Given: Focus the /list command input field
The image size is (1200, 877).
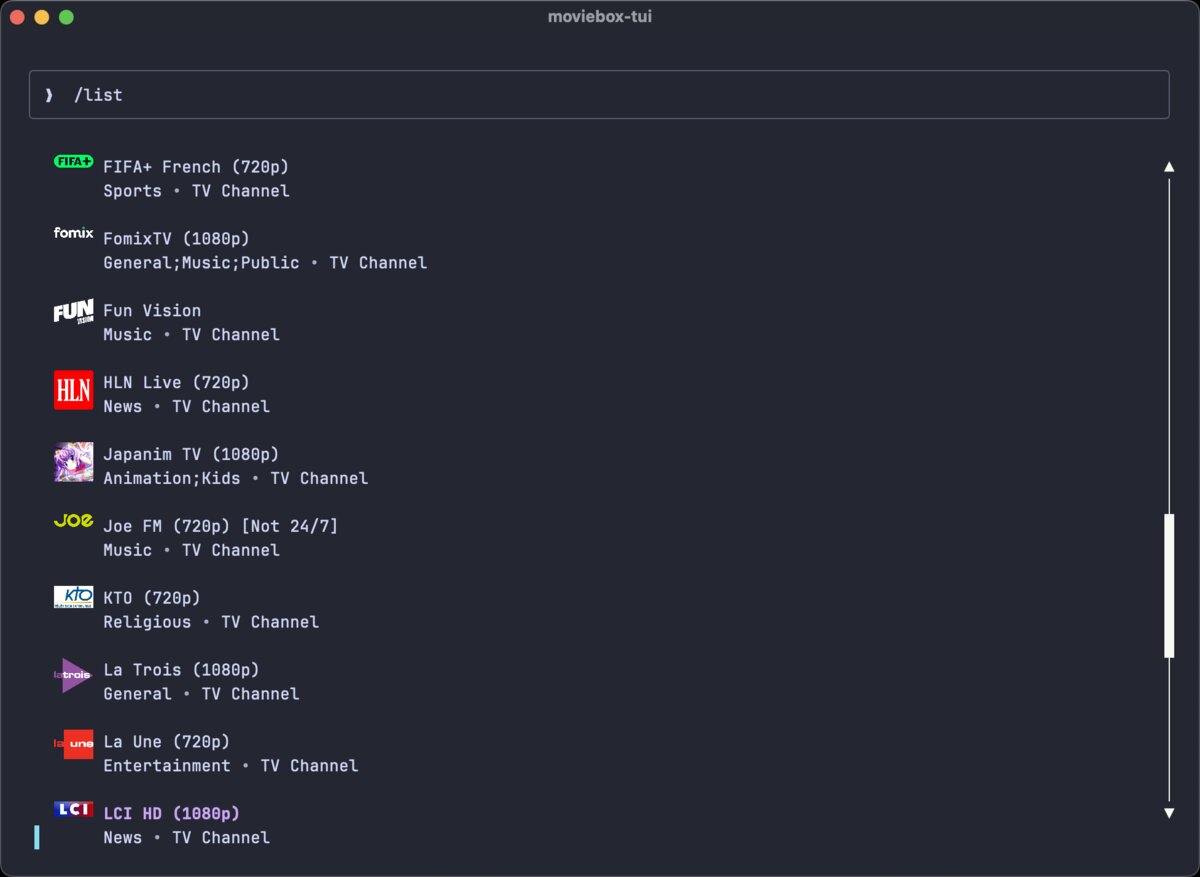Looking at the screenshot, I should pyautogui.click(x=599, y=95).
